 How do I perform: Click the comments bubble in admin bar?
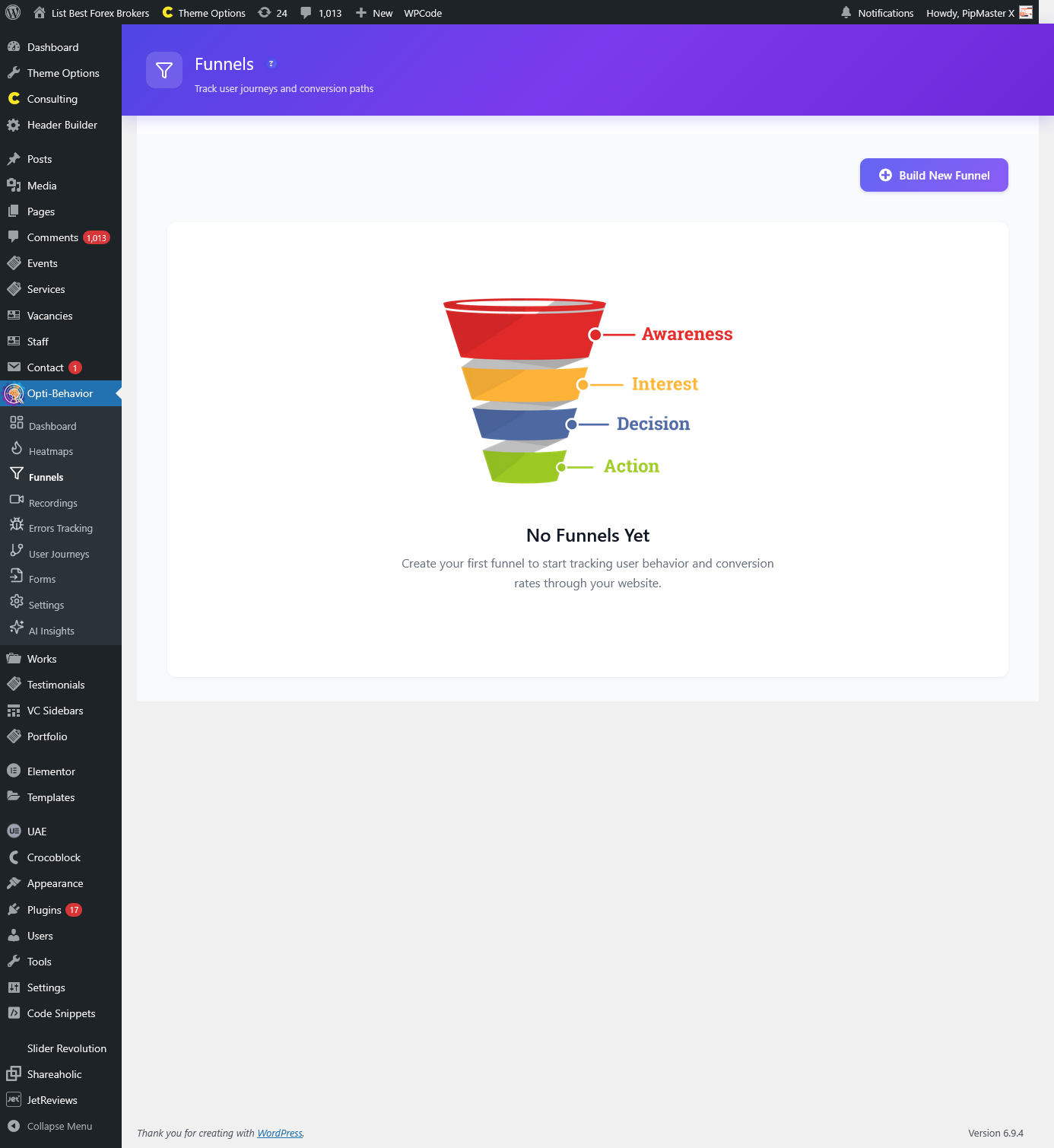(x=306, y=12)
